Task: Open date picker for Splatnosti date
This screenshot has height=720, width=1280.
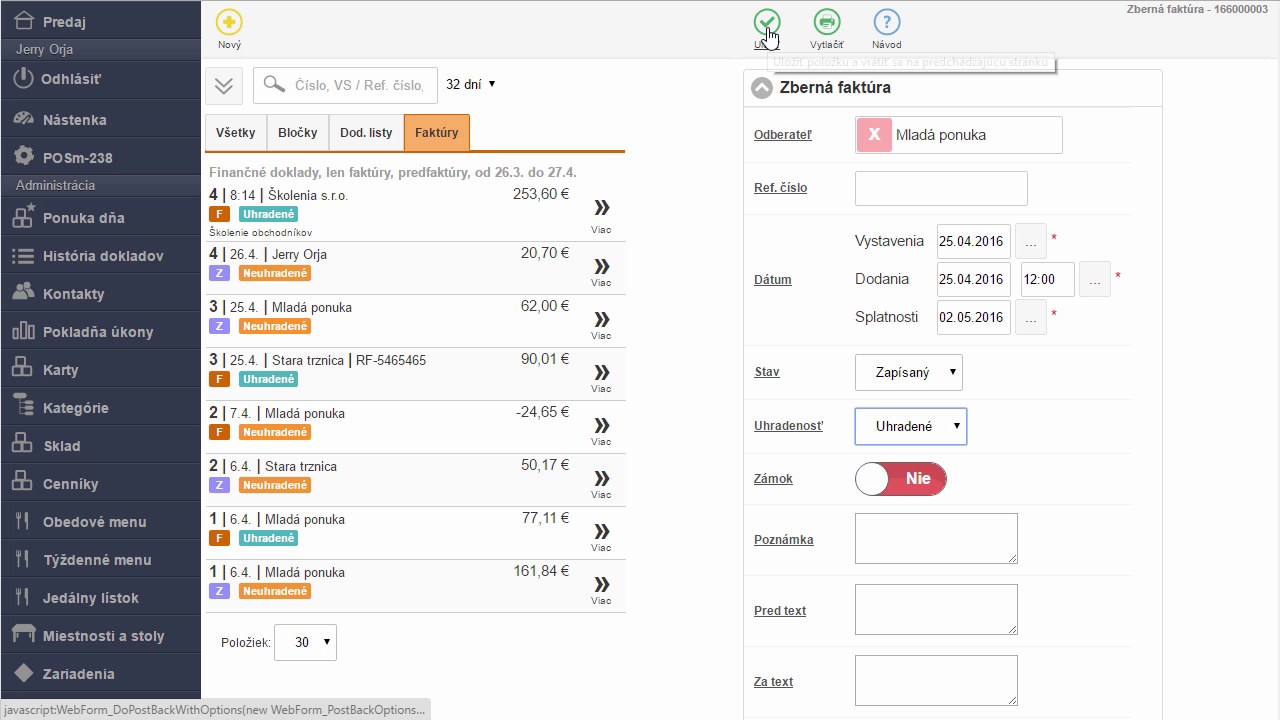Action: coord(1031,317)
